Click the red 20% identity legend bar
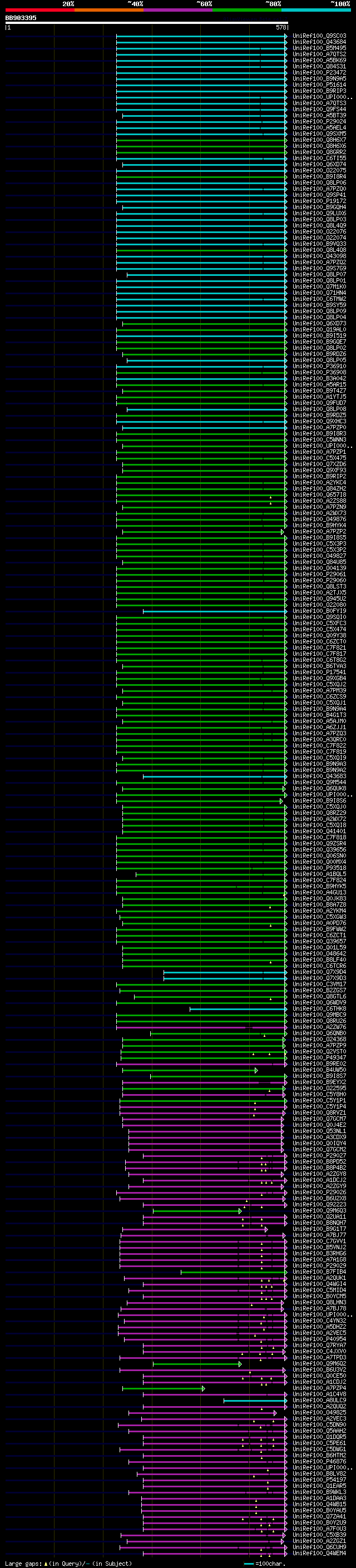The height and width of the screenshot is (1568, 356). pos(39,10)
